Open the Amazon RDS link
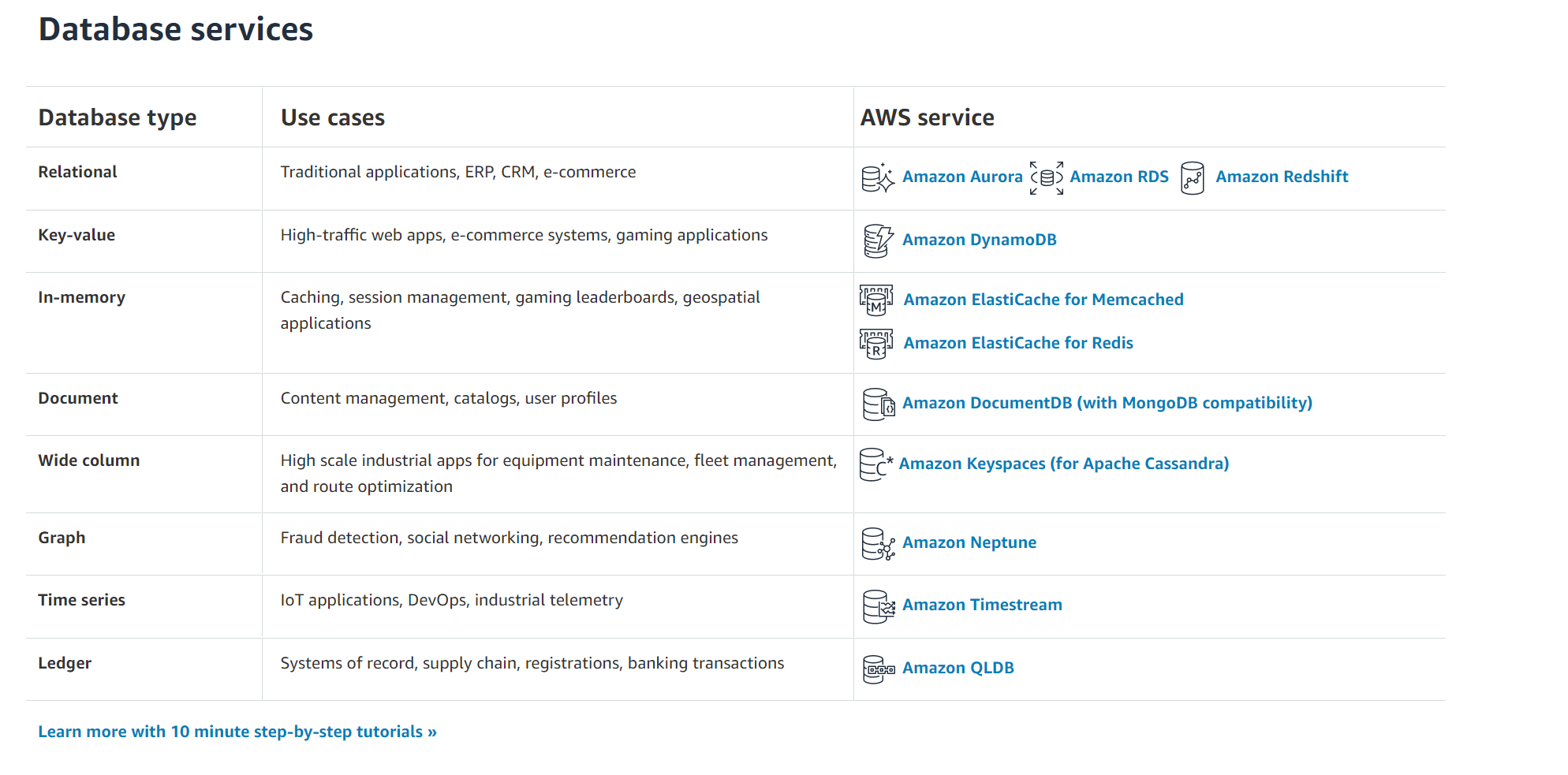Viewport: 1568px width, 775px height. (1119, 177)
